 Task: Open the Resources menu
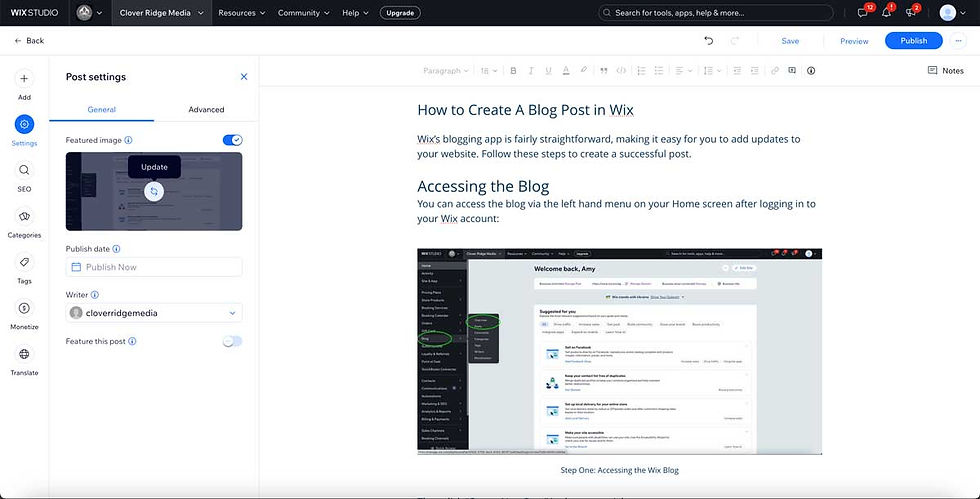tap(241, 13)
